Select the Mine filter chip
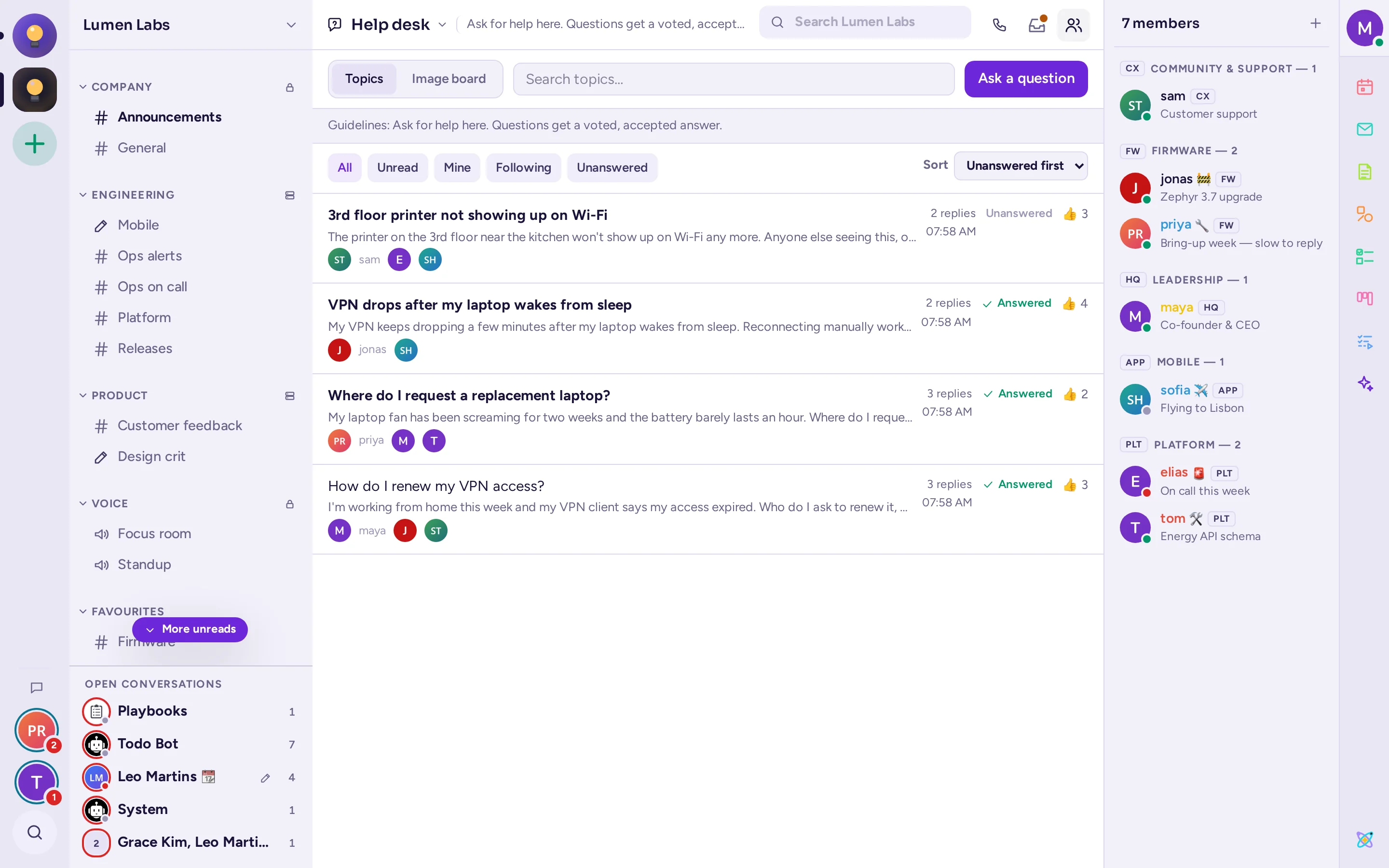The height and width of the screenshot is (868, 1389). coord(457,168)
